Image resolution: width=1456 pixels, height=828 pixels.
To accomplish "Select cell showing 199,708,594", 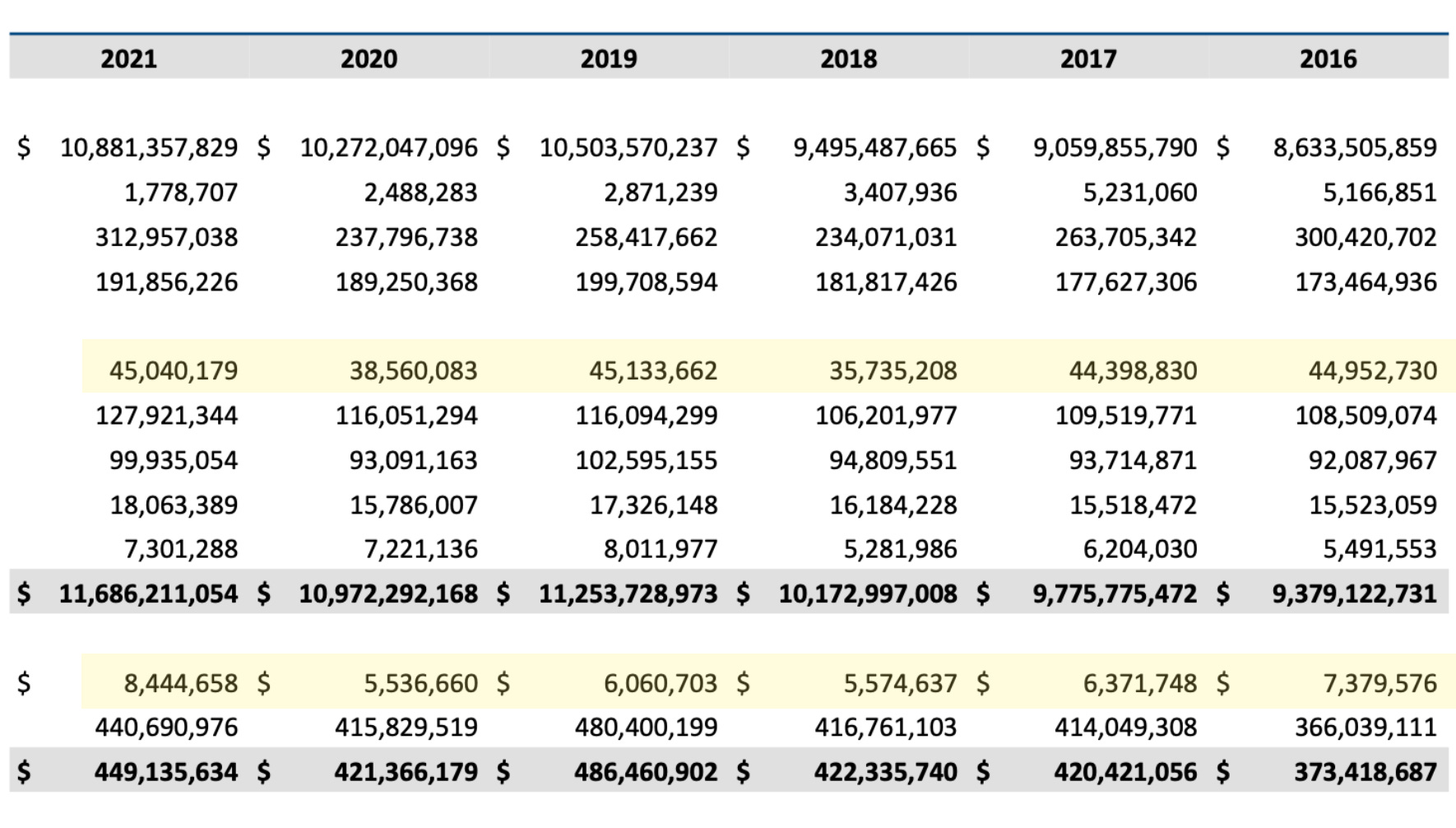I will 647,282.
